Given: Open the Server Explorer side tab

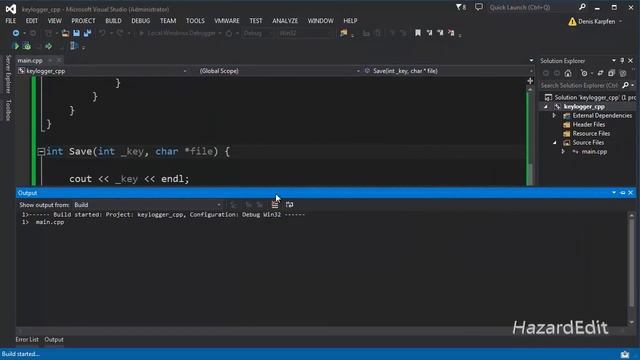Looking at the screenshot, I should 8,74.
